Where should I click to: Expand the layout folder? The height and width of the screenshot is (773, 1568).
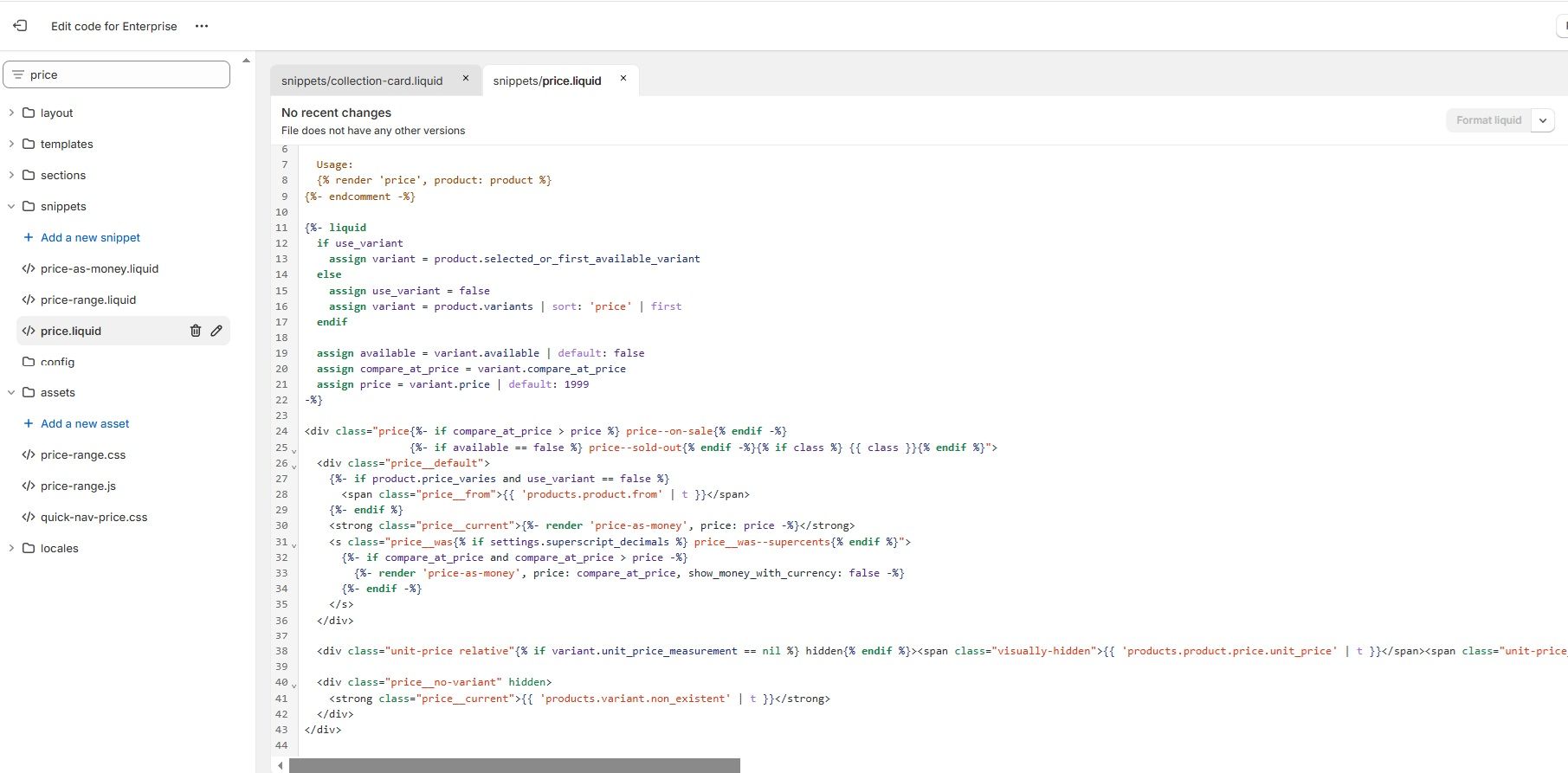pos(11,113)
